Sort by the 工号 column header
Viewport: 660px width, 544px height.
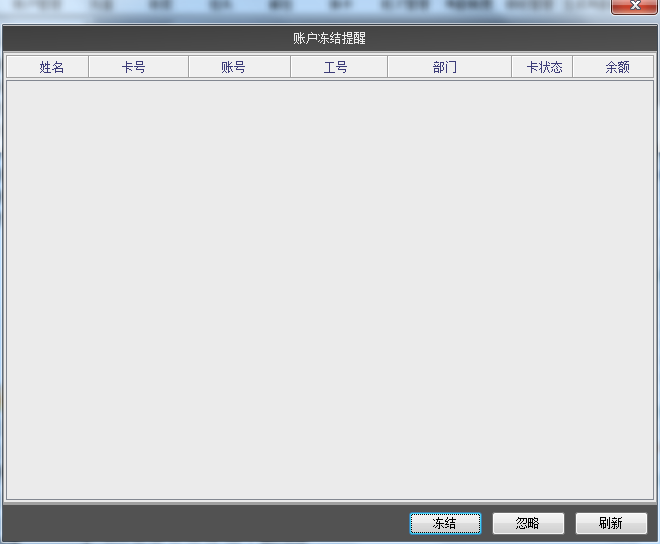pos(335,67)
